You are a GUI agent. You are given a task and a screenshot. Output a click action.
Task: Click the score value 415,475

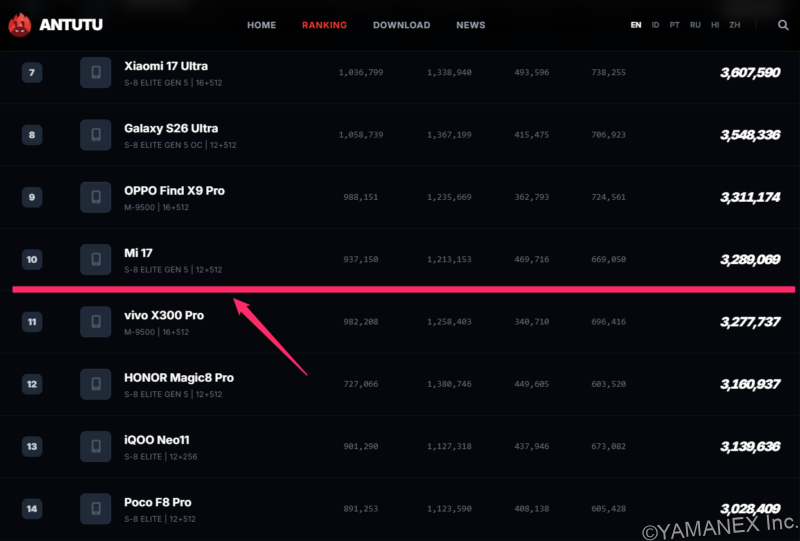pyautogui.click(x=532, y=135)
